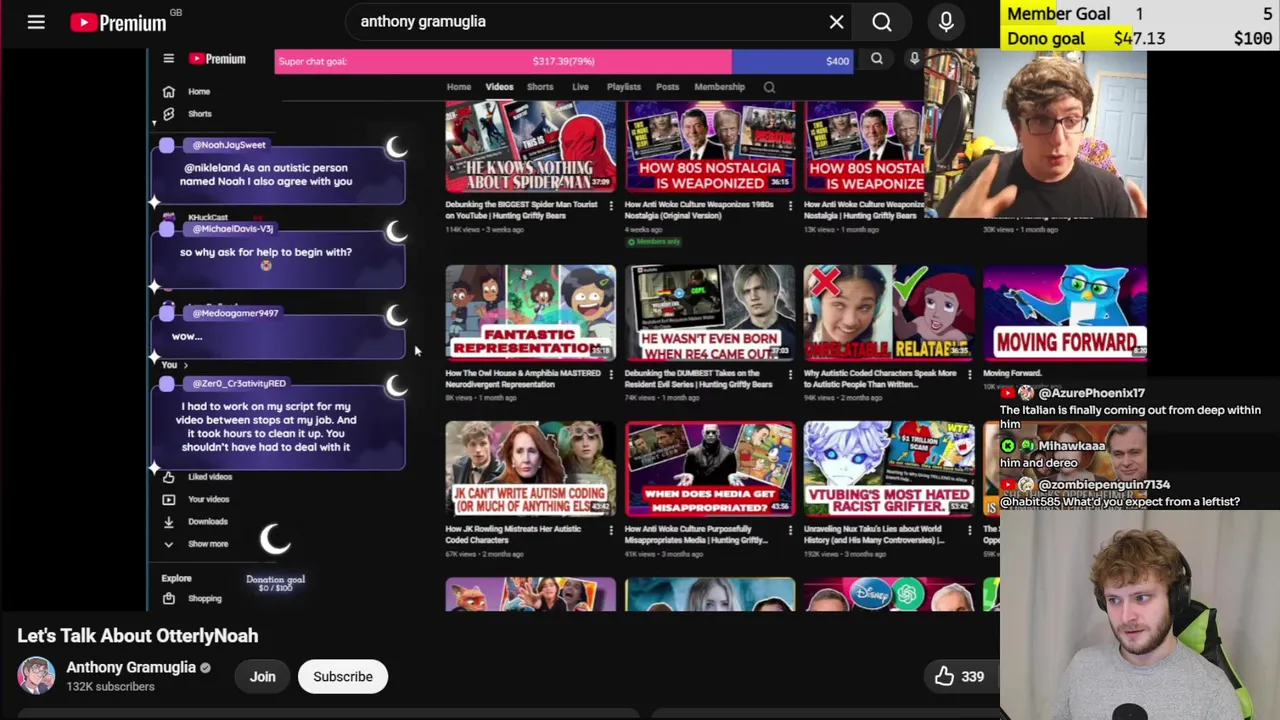The image size is (1280, 720).
Task: Open options menu for Spider Man Tourist video
Action: [611, 206]
